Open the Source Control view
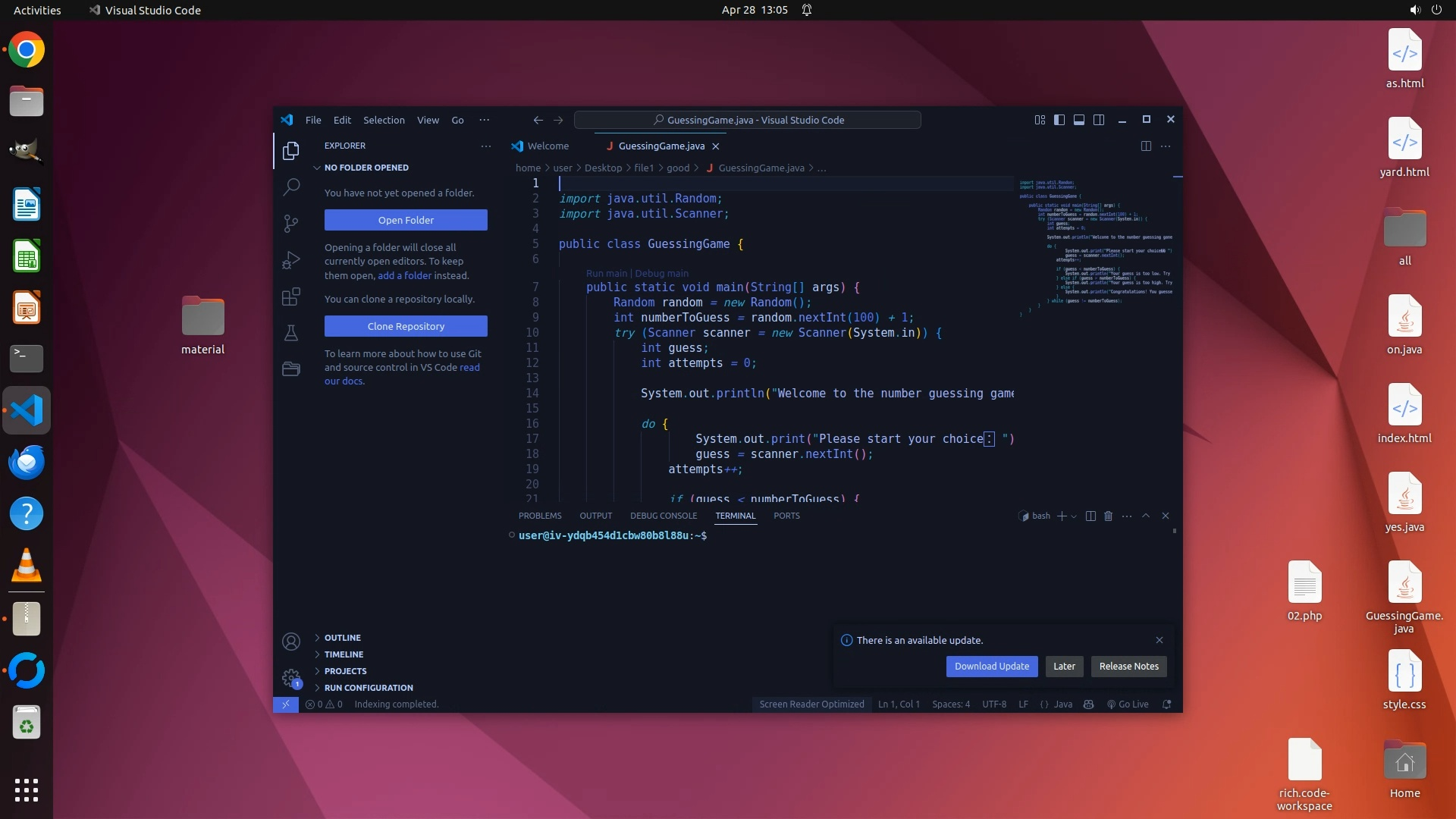This screenshot has width=1456, height=819. pyautogui.click(x=291, y=223)
